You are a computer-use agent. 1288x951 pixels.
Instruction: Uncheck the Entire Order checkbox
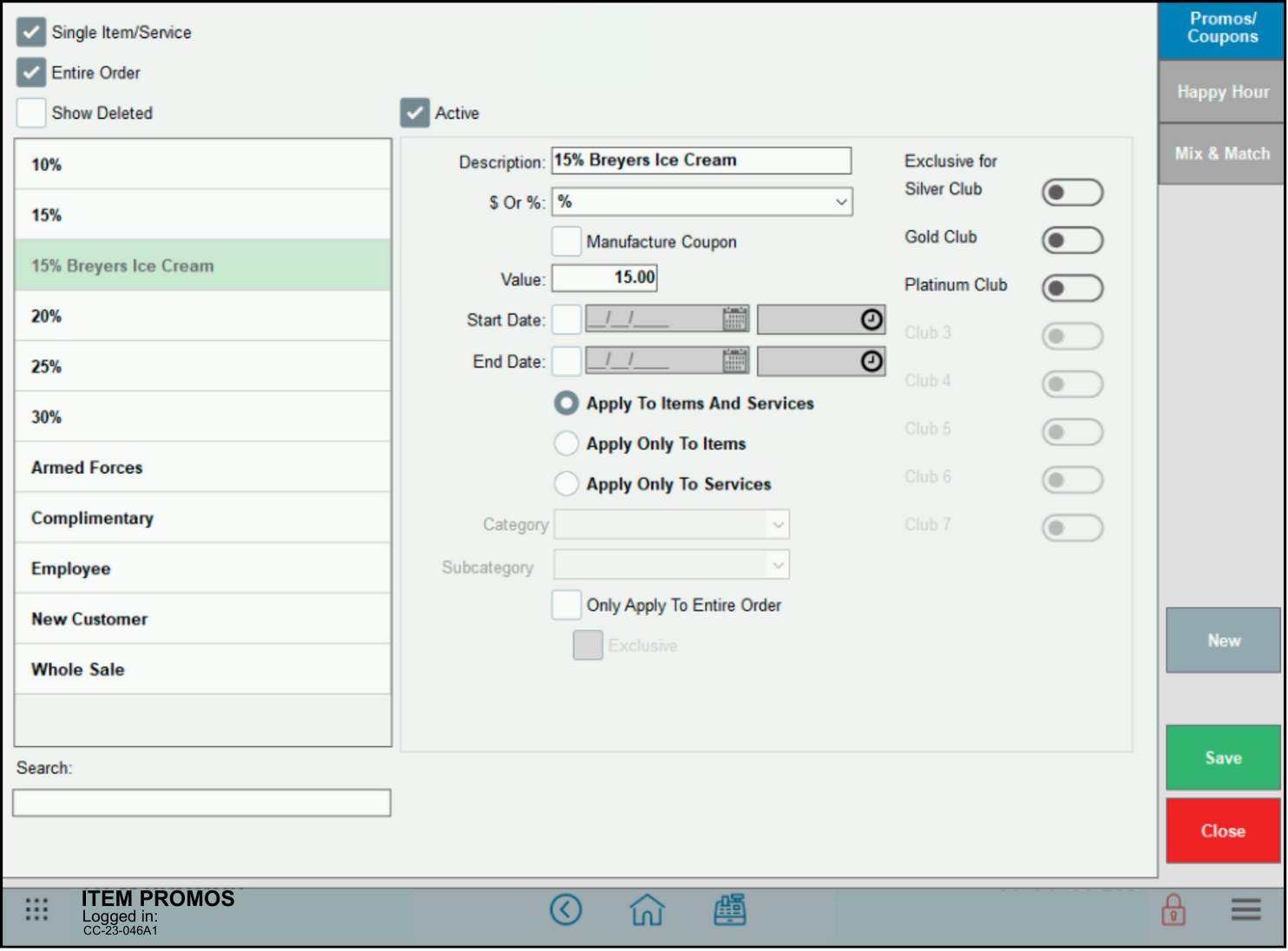[31, 73]
